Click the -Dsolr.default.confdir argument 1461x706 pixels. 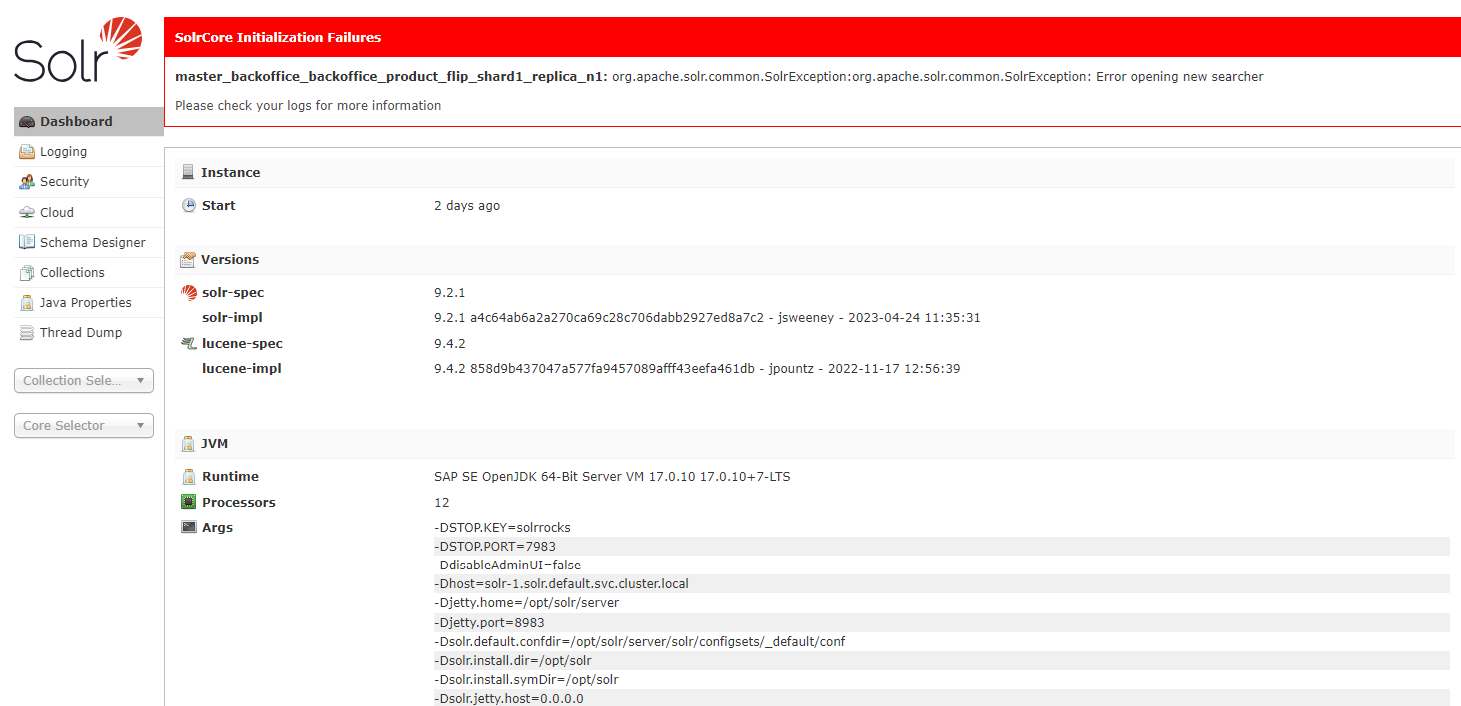[x=640, y=641]
